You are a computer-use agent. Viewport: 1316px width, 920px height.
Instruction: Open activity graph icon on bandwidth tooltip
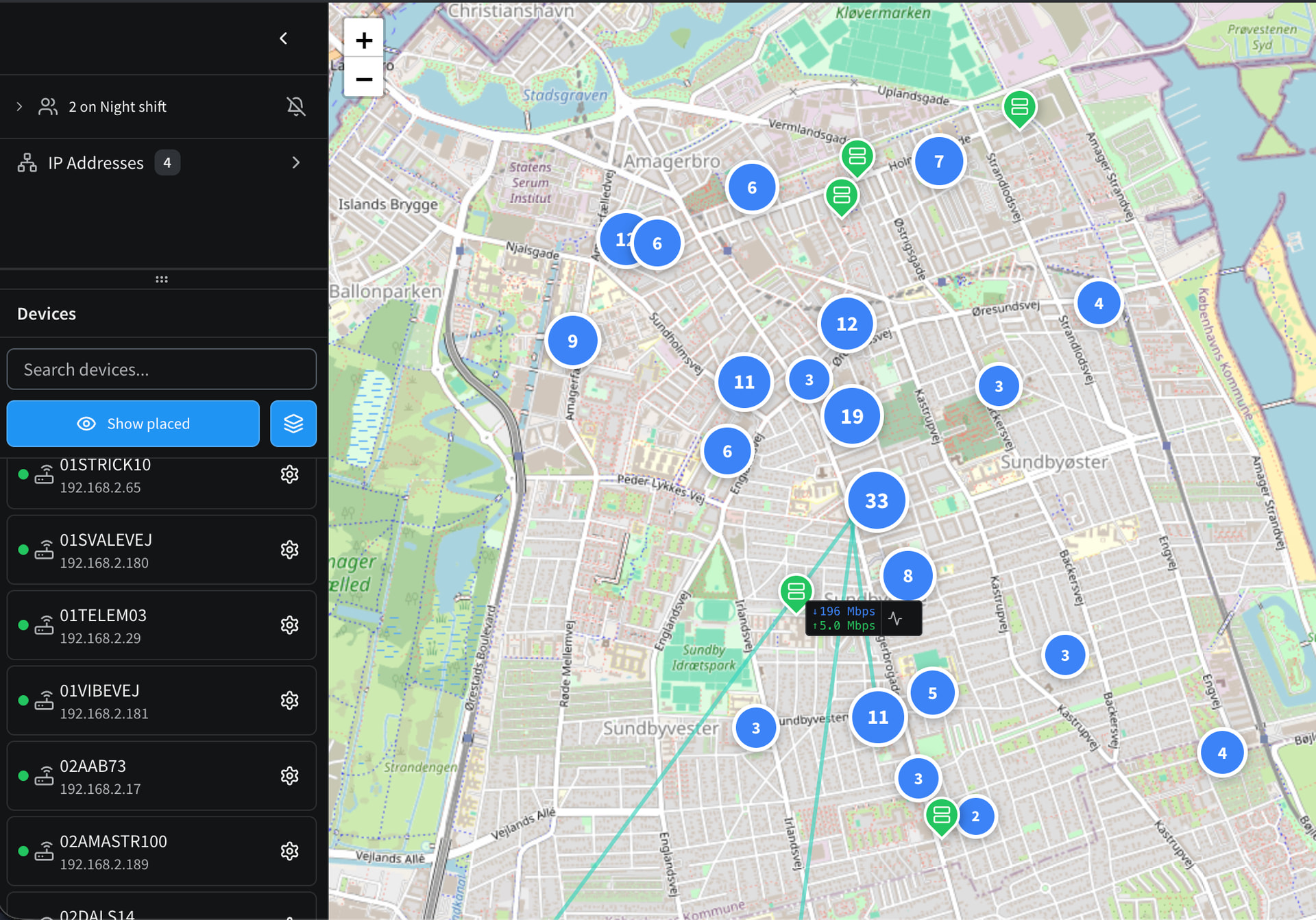point(895,618)
